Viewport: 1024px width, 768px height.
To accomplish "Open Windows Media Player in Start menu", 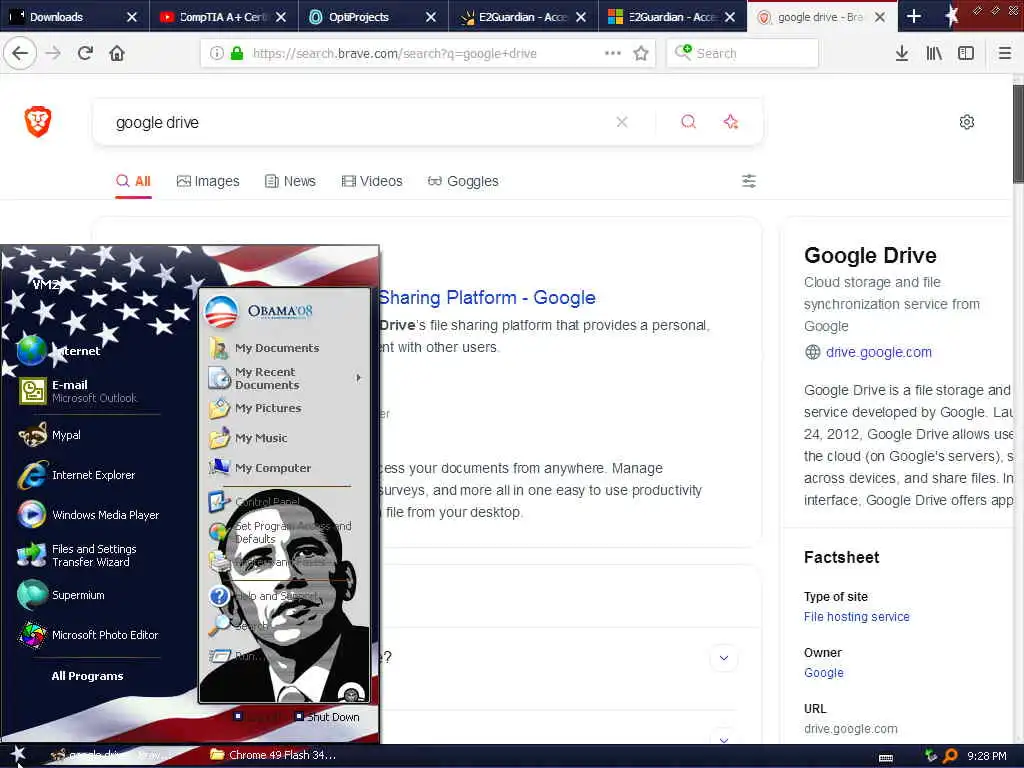I will coord(88,515).
